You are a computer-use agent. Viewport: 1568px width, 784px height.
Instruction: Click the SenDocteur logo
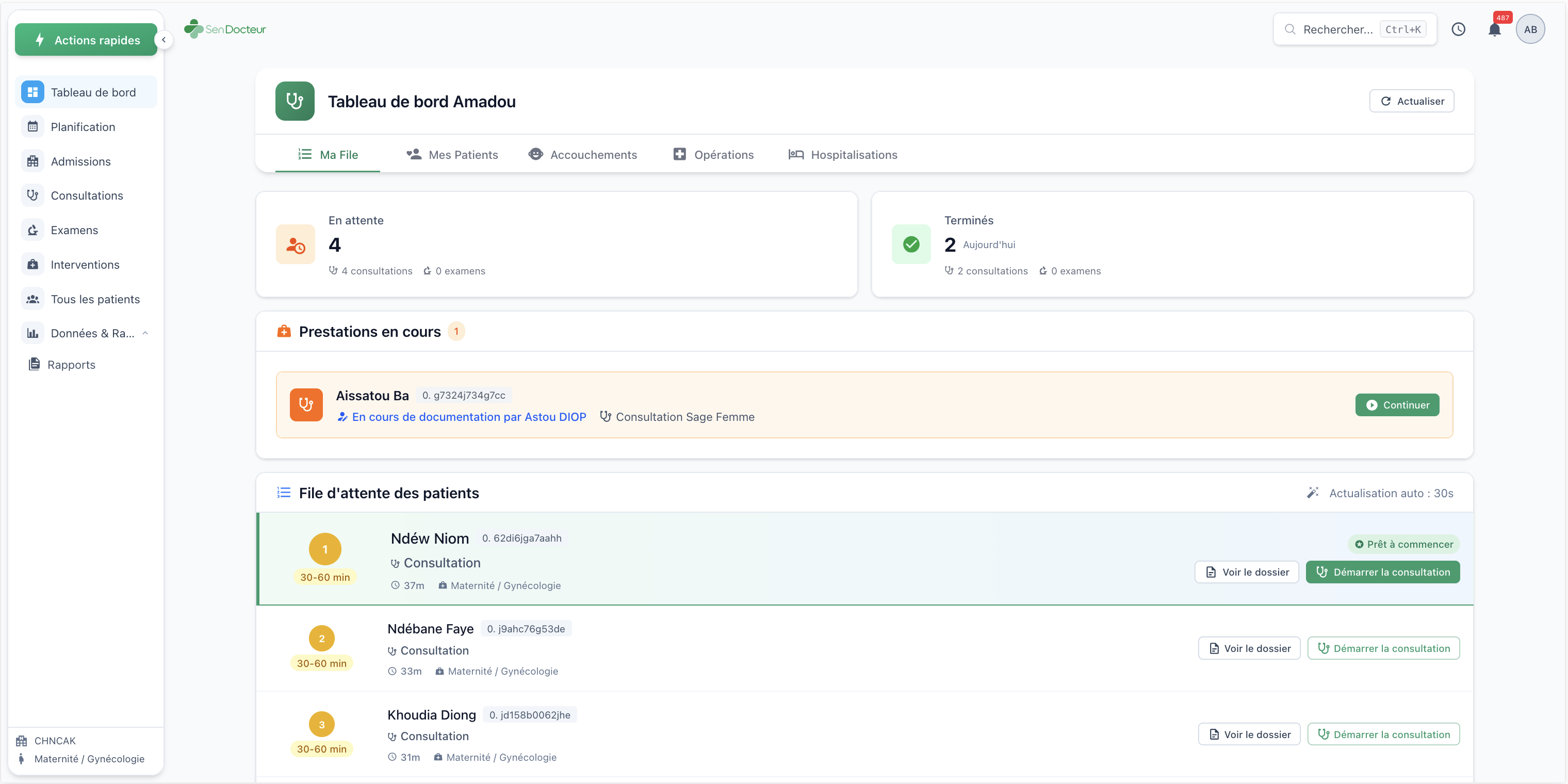coord(224,28)
